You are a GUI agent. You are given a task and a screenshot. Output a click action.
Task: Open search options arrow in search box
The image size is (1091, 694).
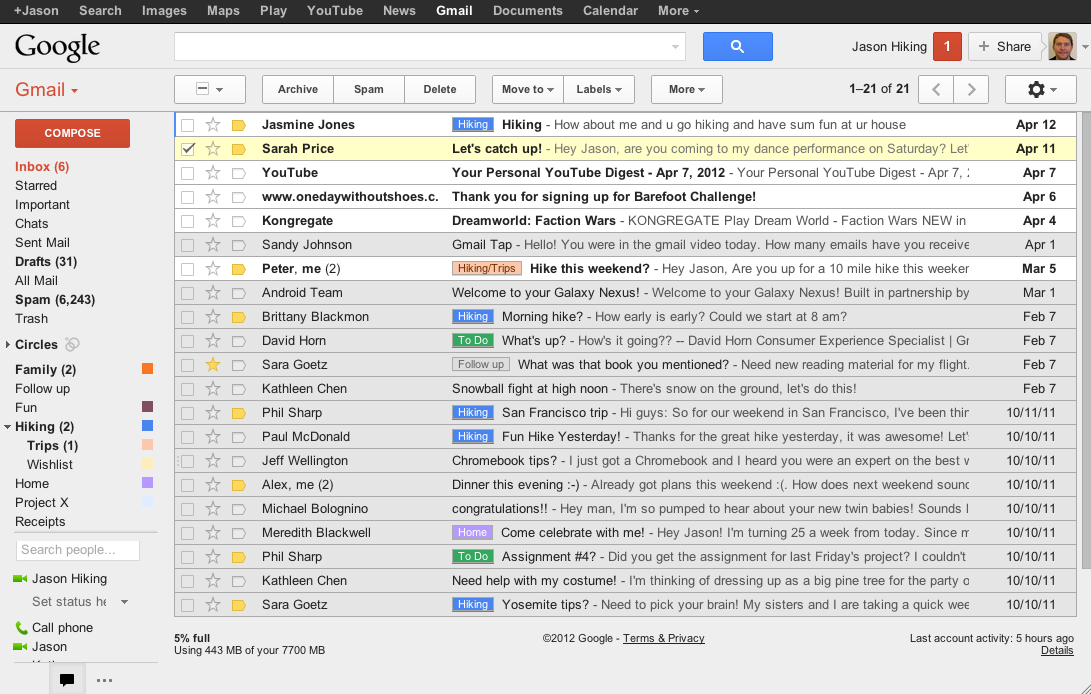coord(675,47)
